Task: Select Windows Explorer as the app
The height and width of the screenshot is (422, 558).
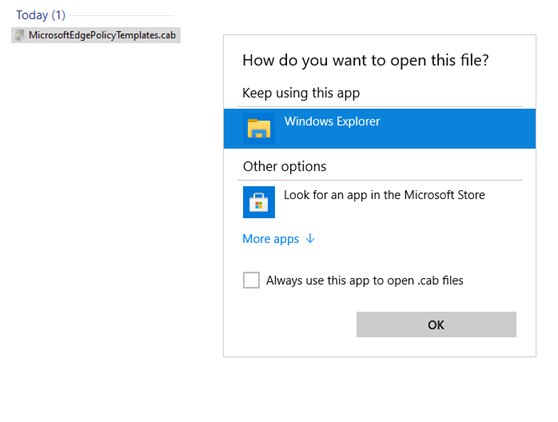Action: (x=380, y=128)
